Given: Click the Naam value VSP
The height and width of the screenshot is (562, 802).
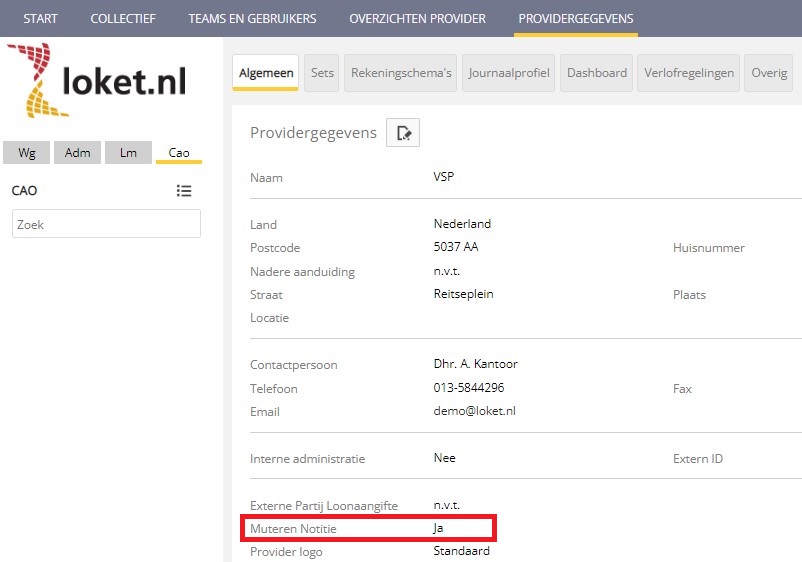Looking at the screenshot, I should point(443,177).
